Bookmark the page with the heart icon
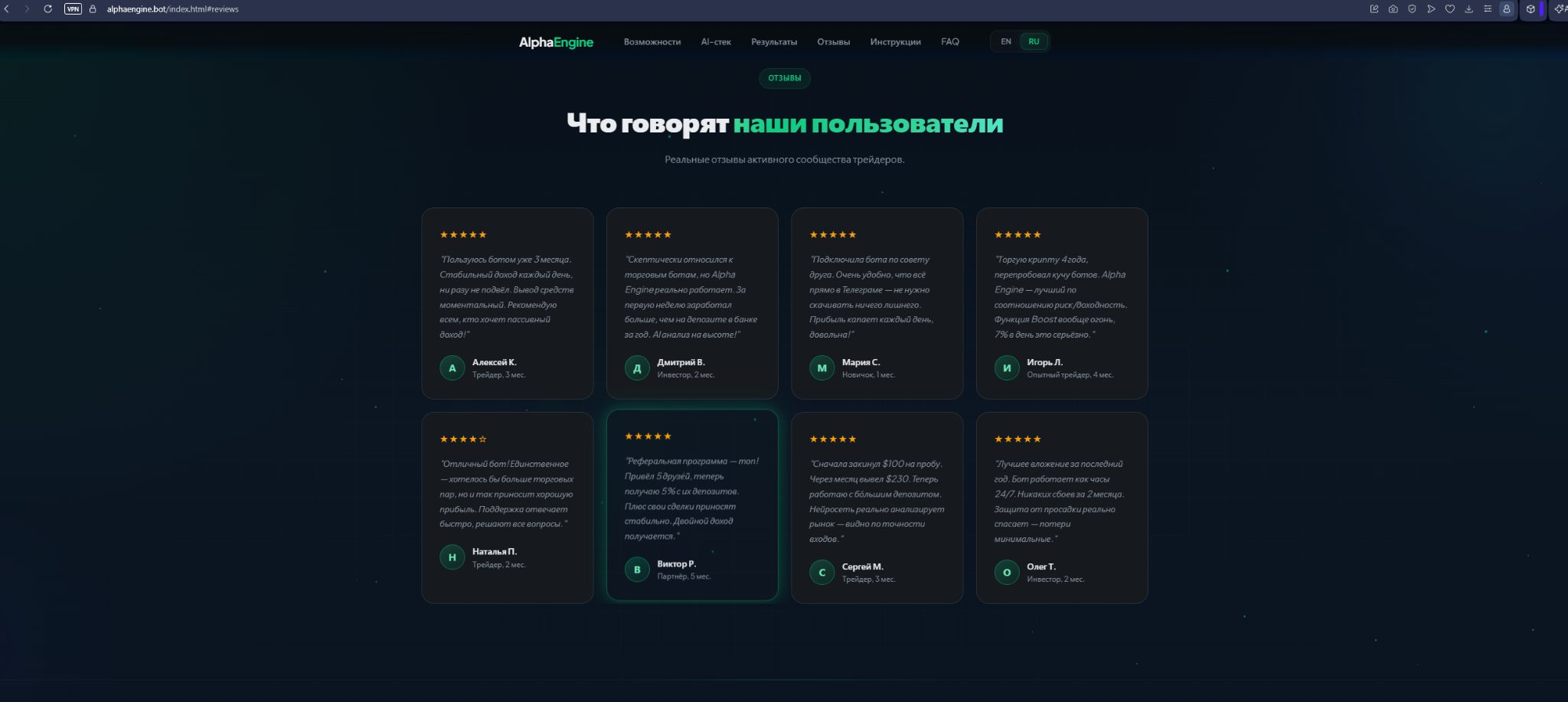Viewport: 1568px width, 702px height. (x=1449, y=9)
